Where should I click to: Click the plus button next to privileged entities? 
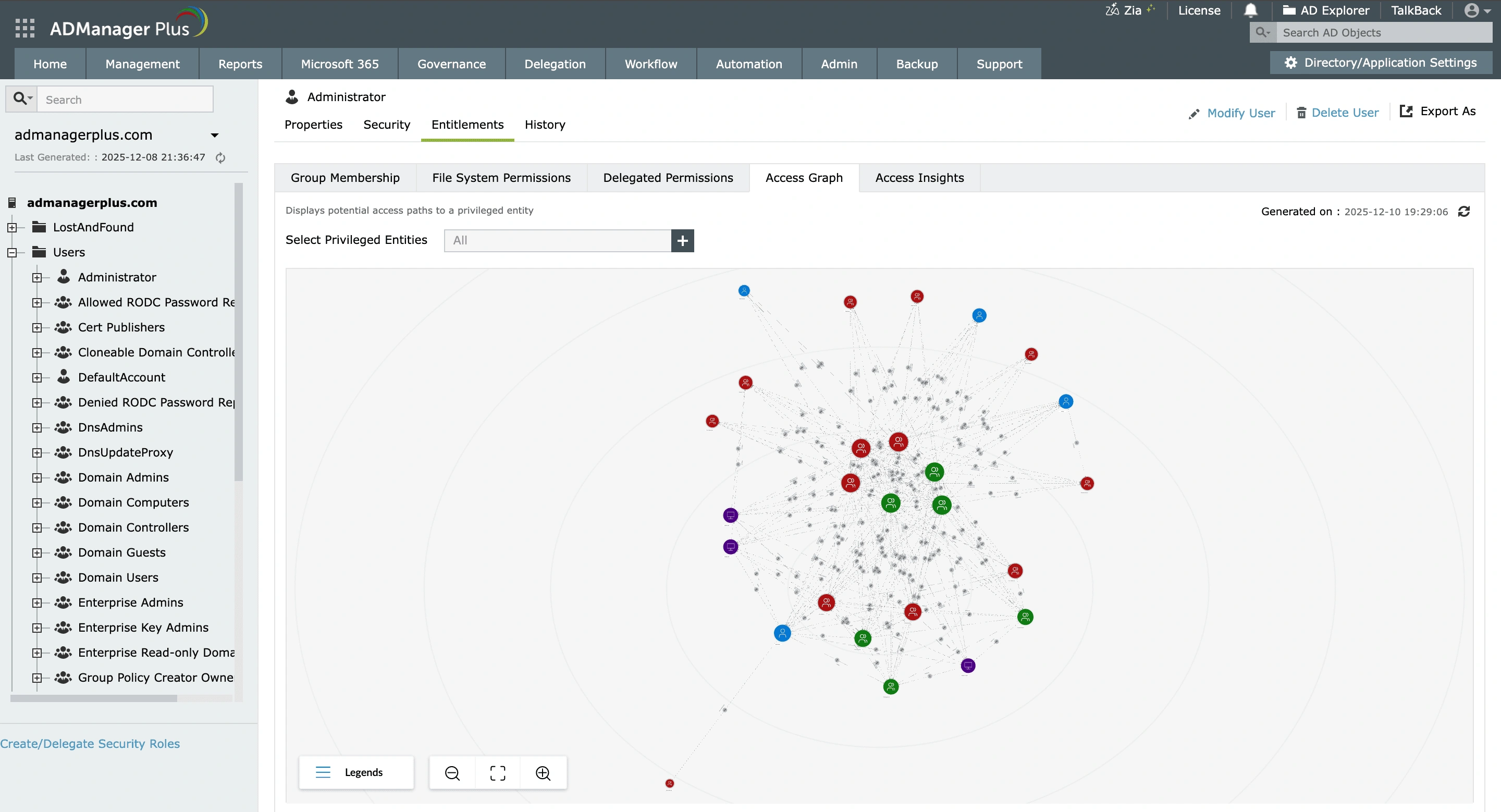pyautogui.click(x=682, y=240)
